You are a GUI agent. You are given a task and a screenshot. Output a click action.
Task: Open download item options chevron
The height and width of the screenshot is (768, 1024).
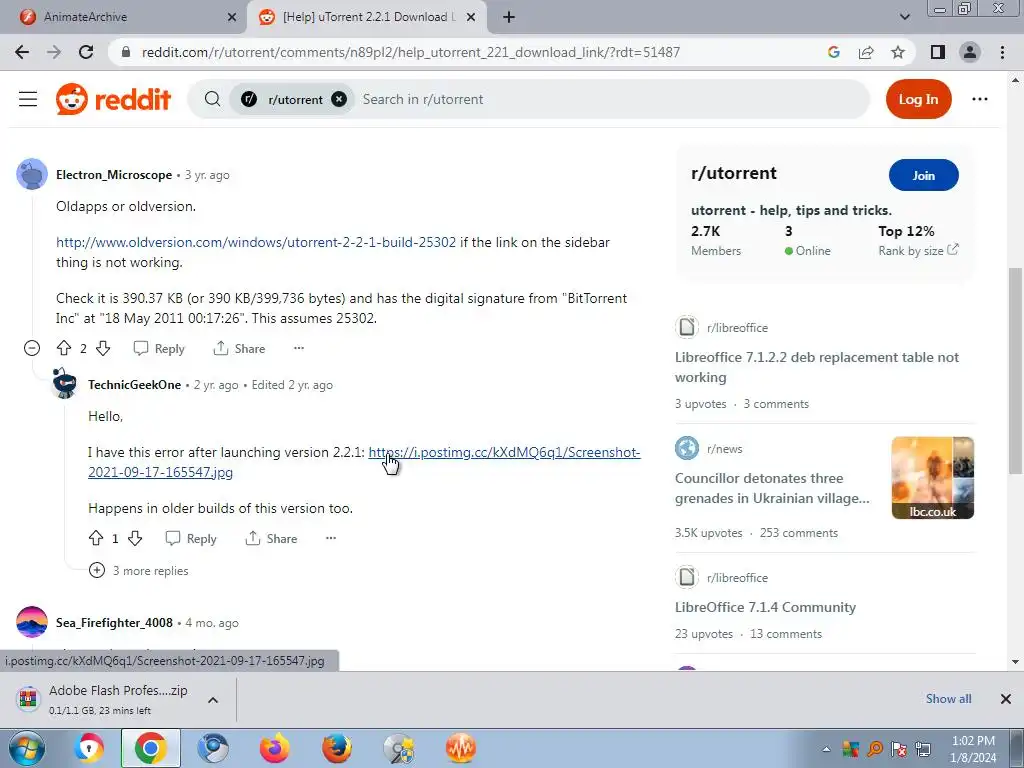tap(213, 699)
